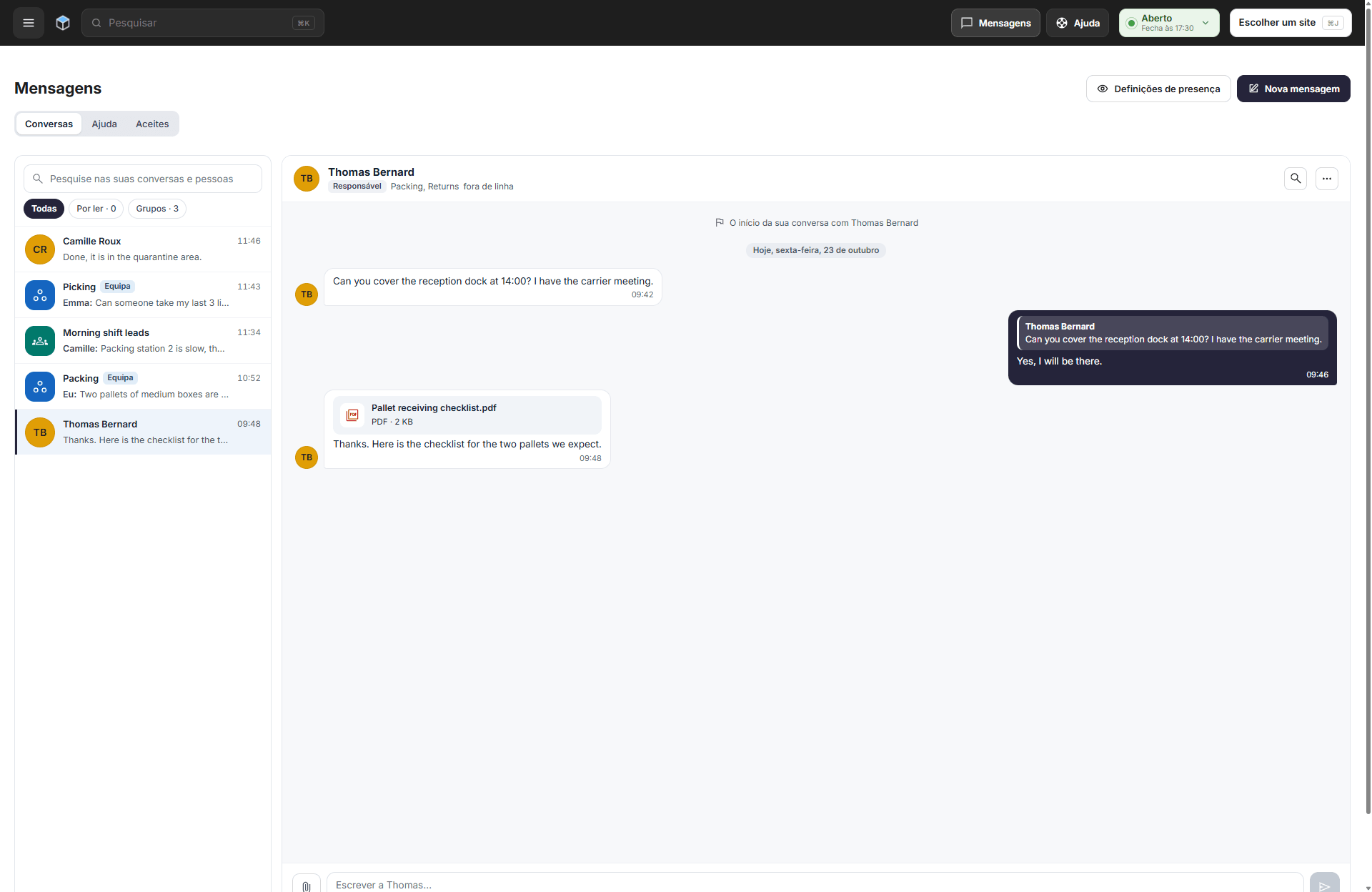Start a Nova mensagem
1372x892 pixels.
tap(1293, 89)
